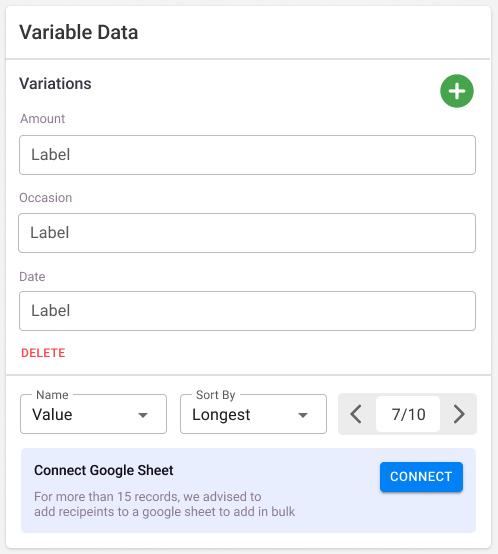This screenshot has height=554, width=498.
Task: Focus the Amount label input field
Action: [247, 155]
